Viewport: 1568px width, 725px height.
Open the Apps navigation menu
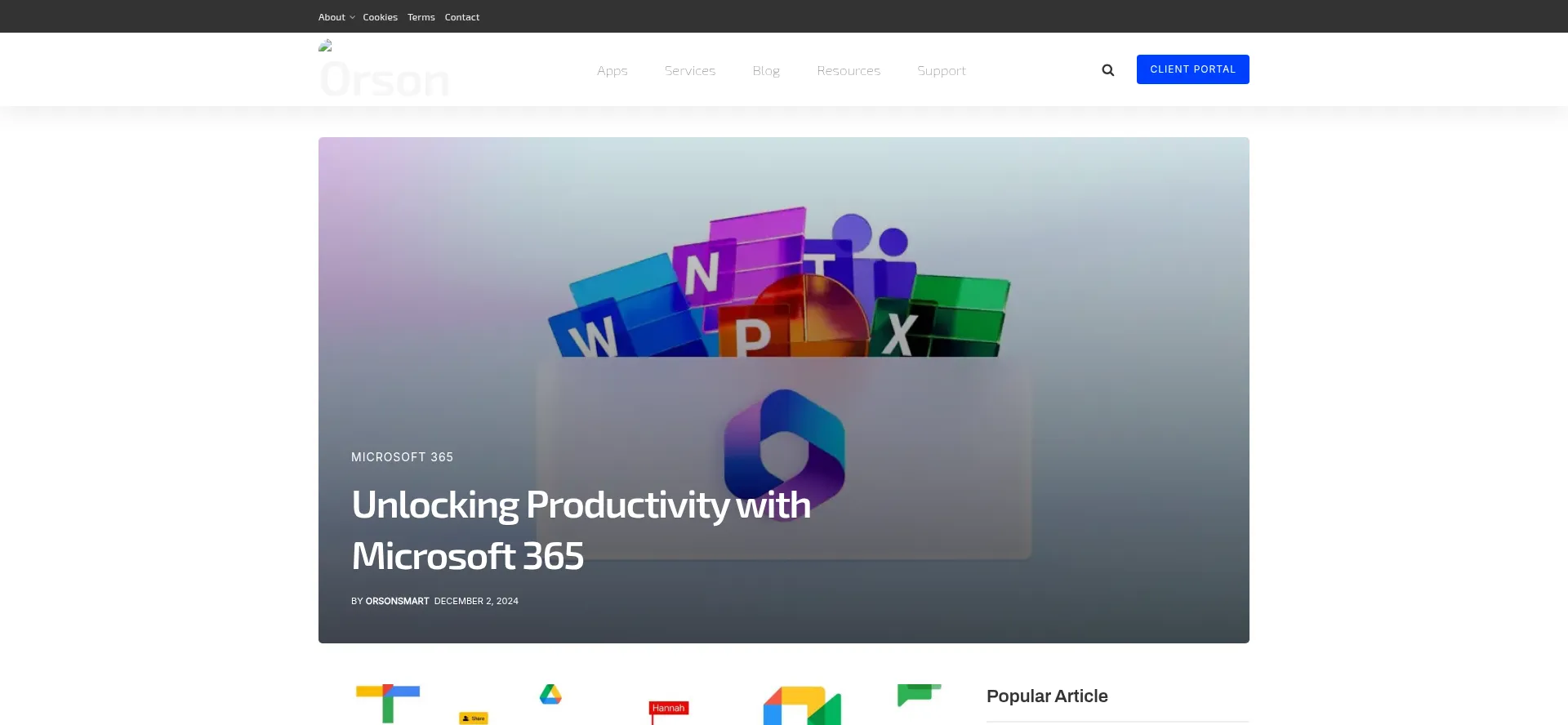612,71
